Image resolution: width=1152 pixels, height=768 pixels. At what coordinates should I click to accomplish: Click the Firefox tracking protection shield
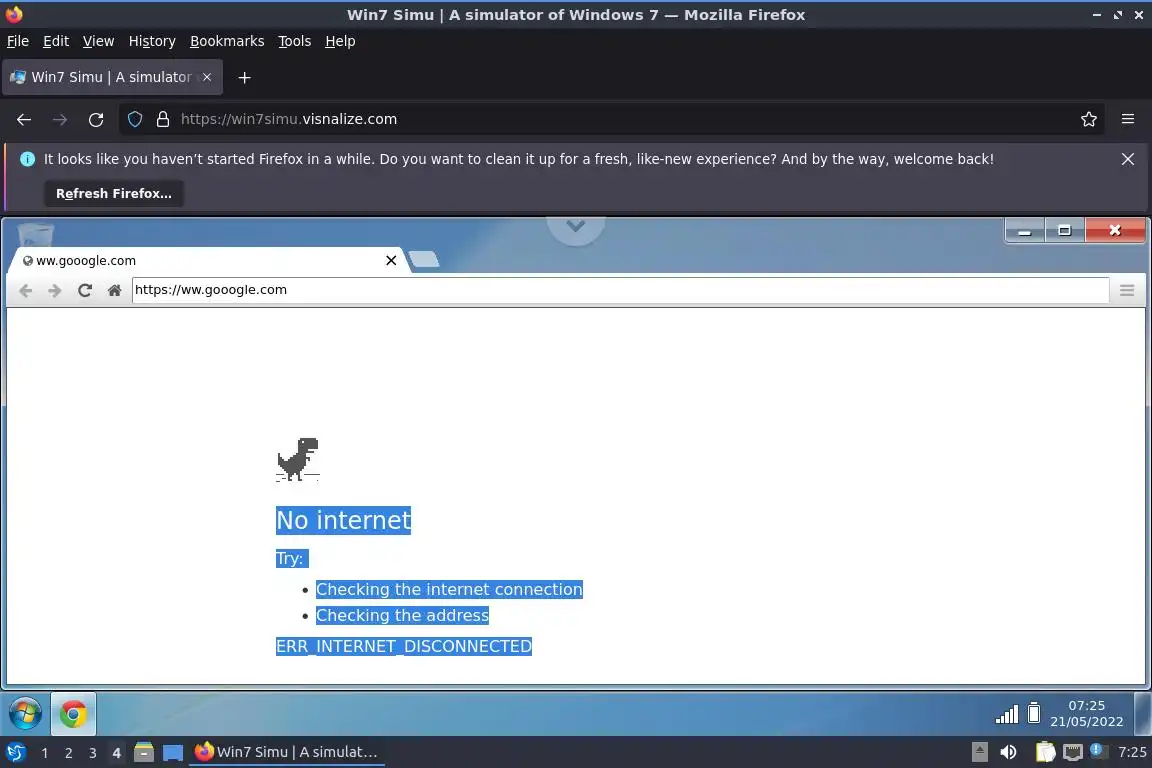click(x=135, y=119)
